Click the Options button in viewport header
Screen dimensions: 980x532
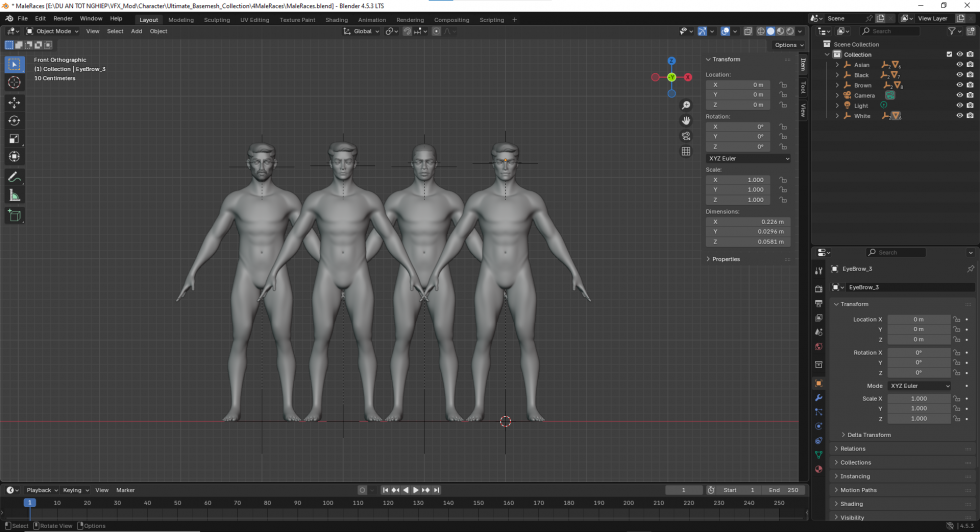tap(786, 45)
